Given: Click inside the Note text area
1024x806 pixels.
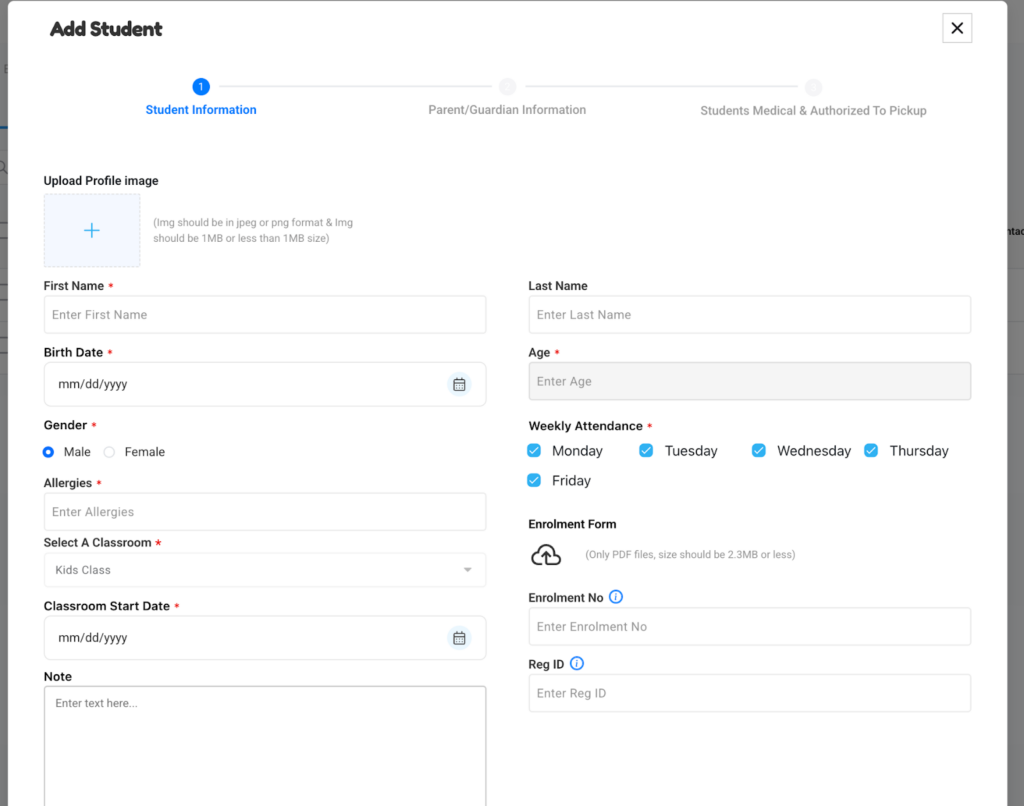Looking at the screenshot, I should point(264,746).
